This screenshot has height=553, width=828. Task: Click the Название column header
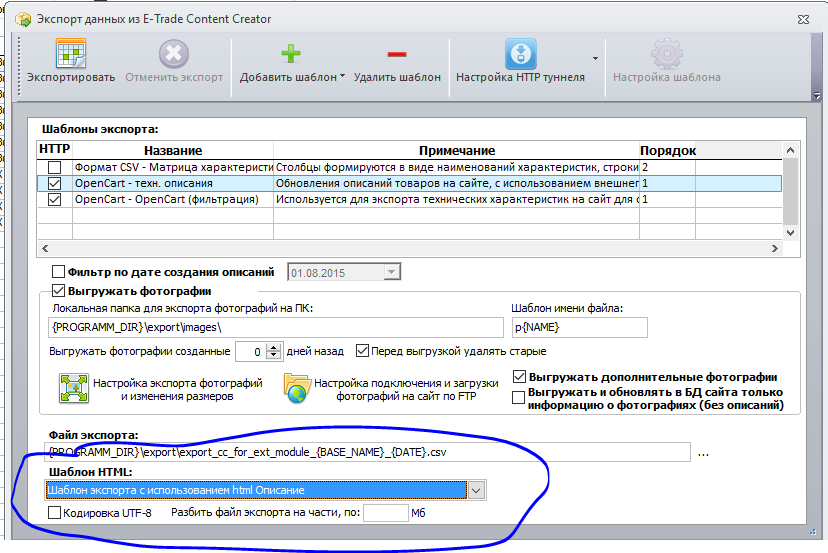tap(173, 151)
